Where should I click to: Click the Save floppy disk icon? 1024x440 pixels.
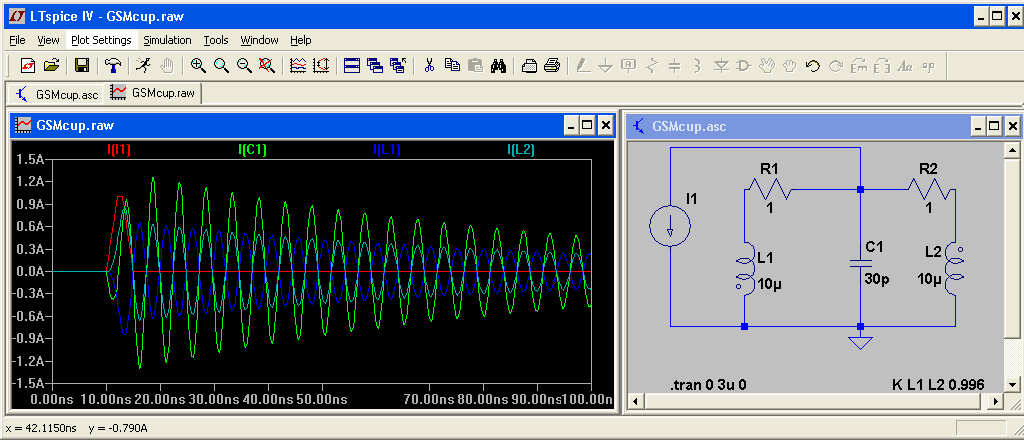pyautogui.click(x=82, y=66)
